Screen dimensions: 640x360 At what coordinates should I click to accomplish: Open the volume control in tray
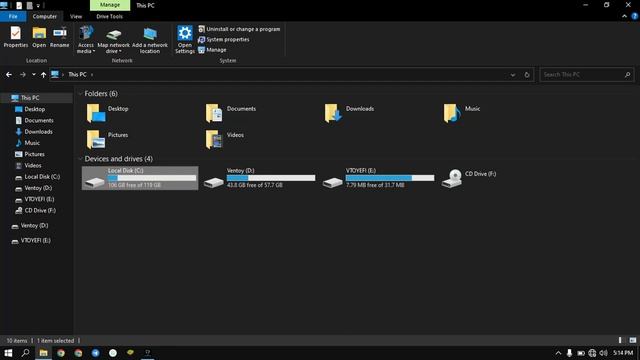[x=604, y=353]
